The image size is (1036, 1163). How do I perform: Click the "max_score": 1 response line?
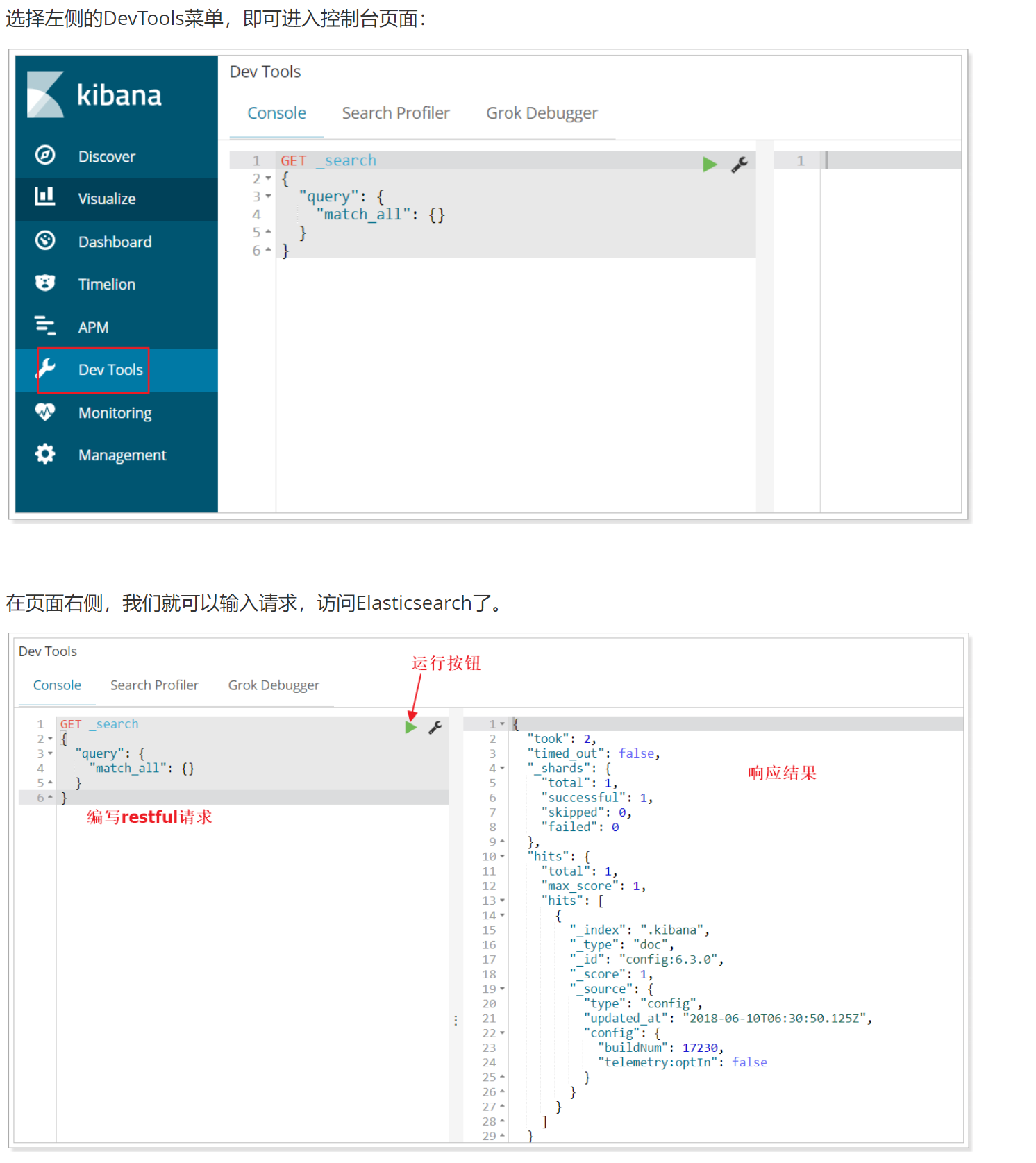point(594,886)
